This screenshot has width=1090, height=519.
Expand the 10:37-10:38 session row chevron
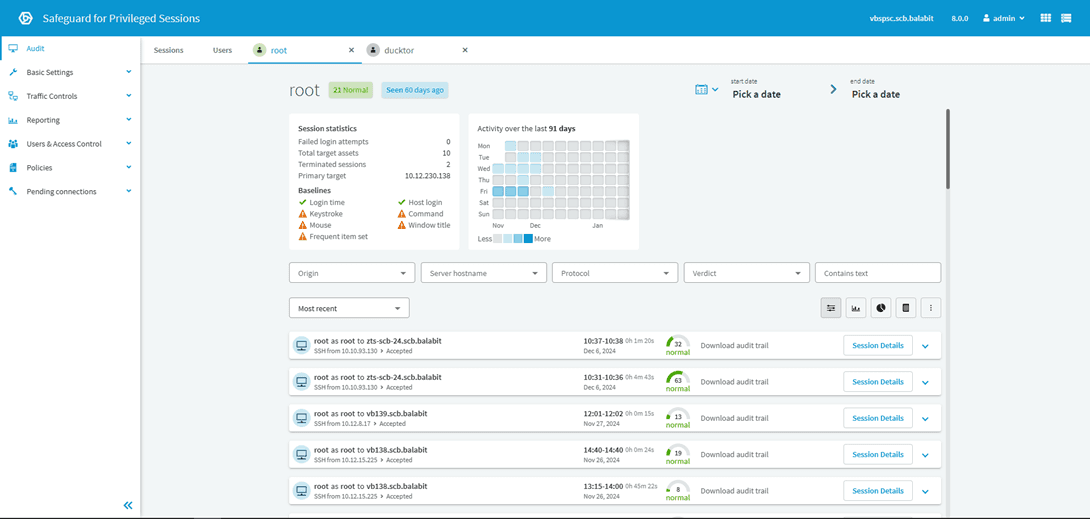[x=925, y=345]
